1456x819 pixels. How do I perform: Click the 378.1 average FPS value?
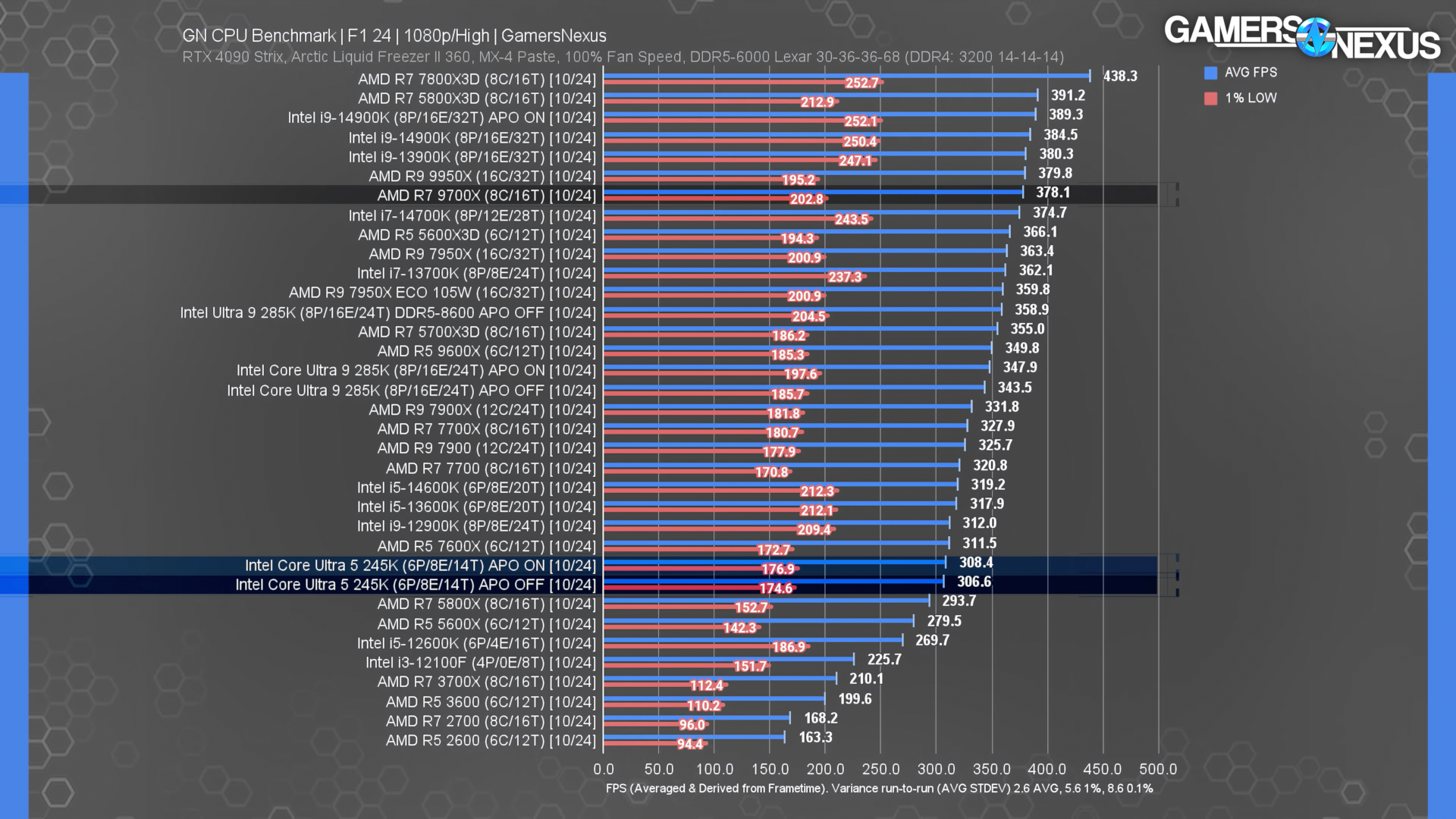pyautogui.click(x=1053, y=193)
